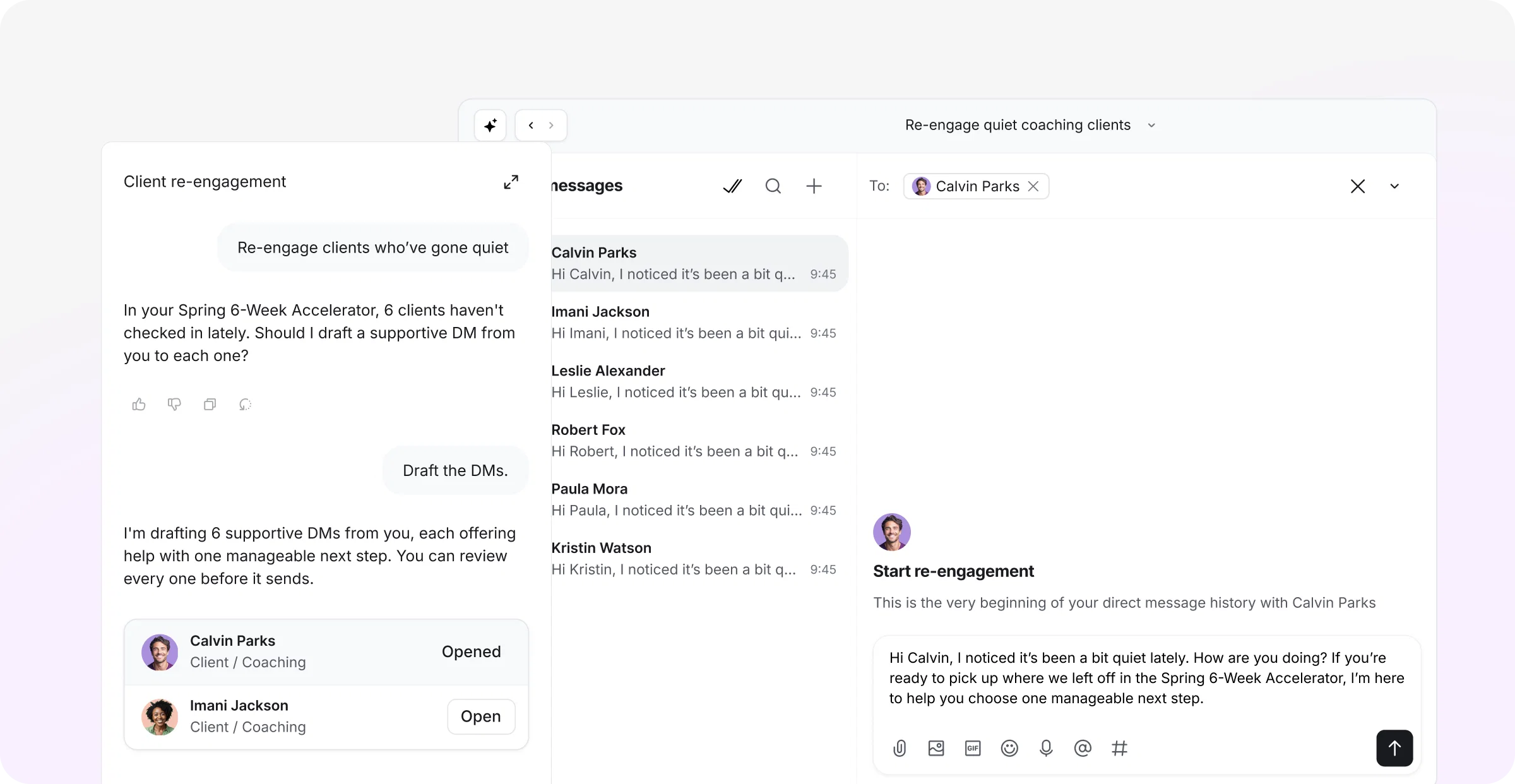Start a new message with plus icon
This screenshot has height=784, width=1515.
coord(814,186)
